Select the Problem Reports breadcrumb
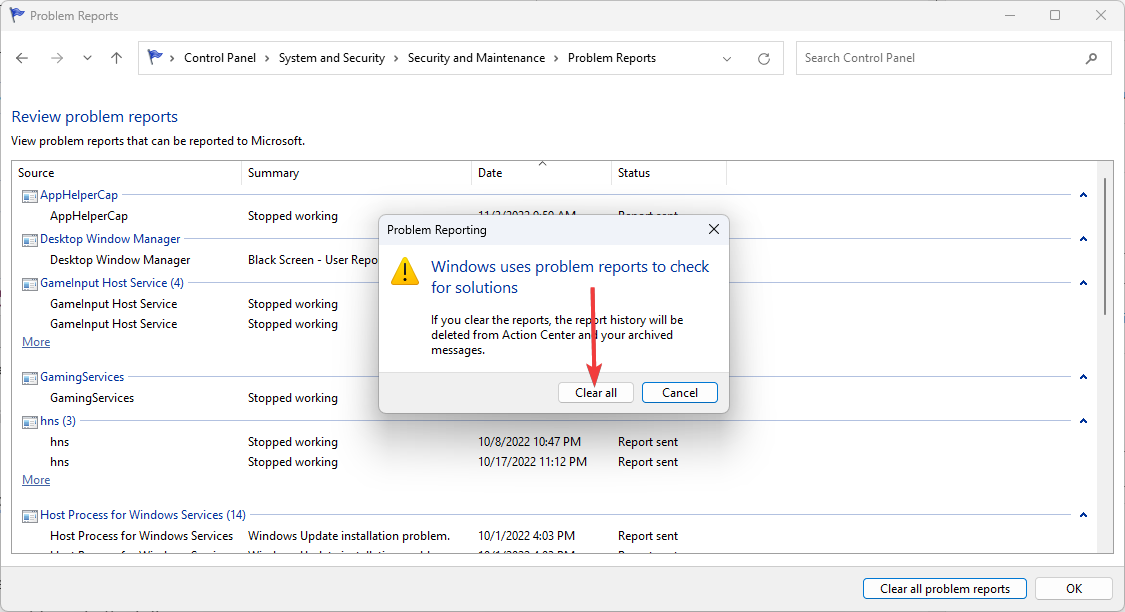 [612, 58]
